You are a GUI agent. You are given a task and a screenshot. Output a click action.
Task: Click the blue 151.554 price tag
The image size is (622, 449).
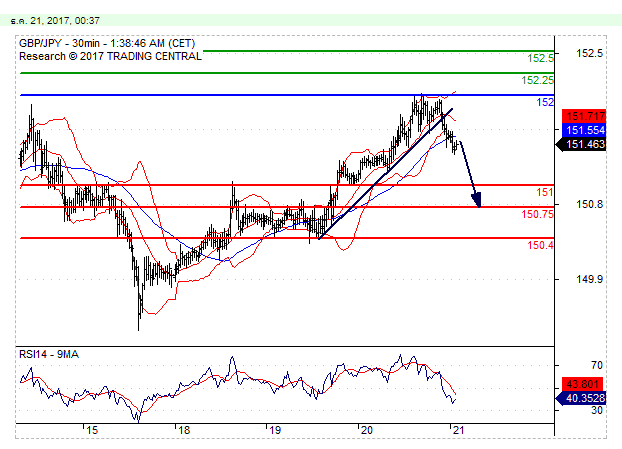pyautogui.click(x=584, y=130)
